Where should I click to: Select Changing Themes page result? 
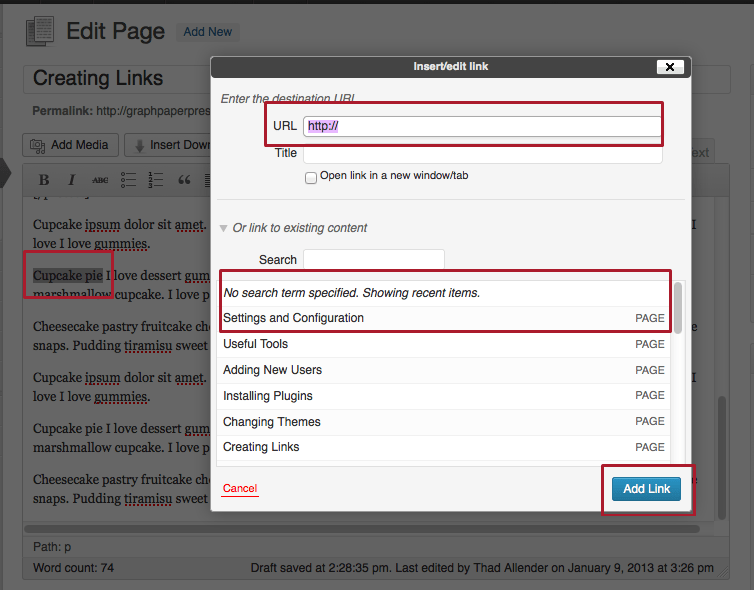point(444,422)
